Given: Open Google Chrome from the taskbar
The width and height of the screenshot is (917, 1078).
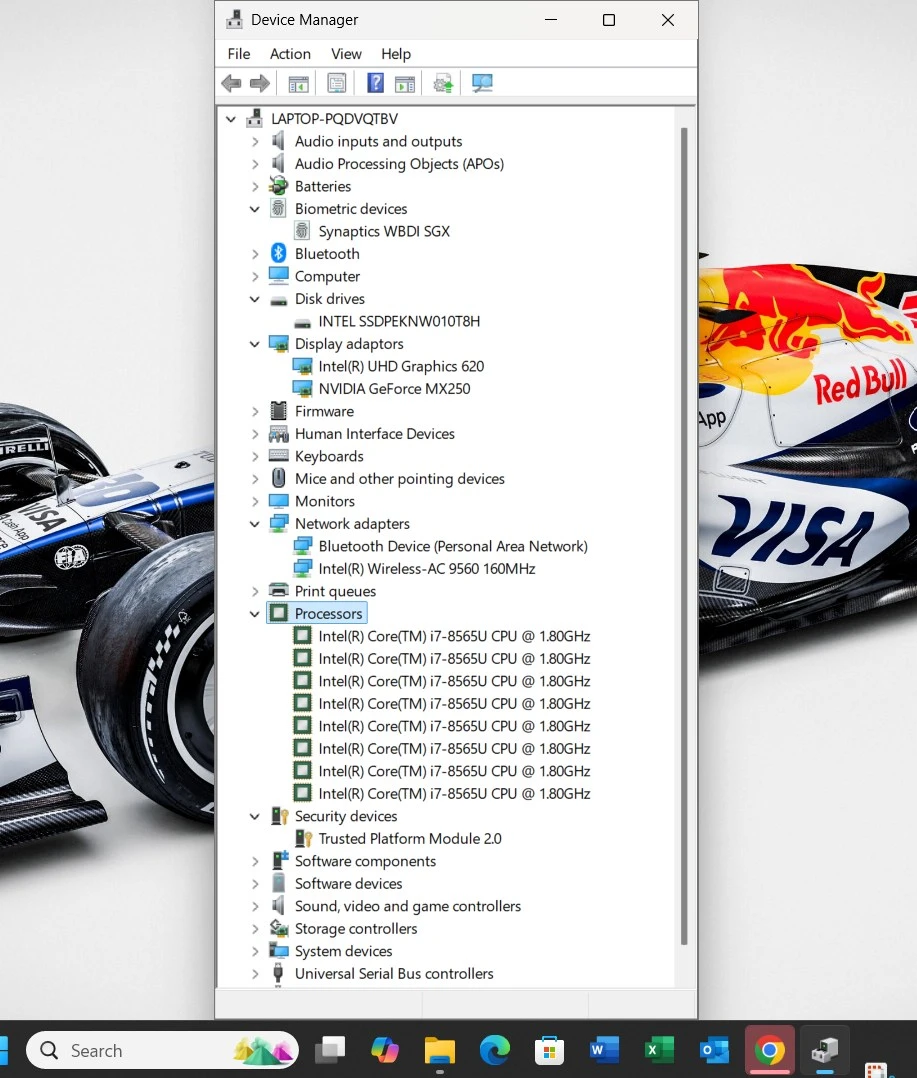Looking at the screenshot, I should (769, 1050).
